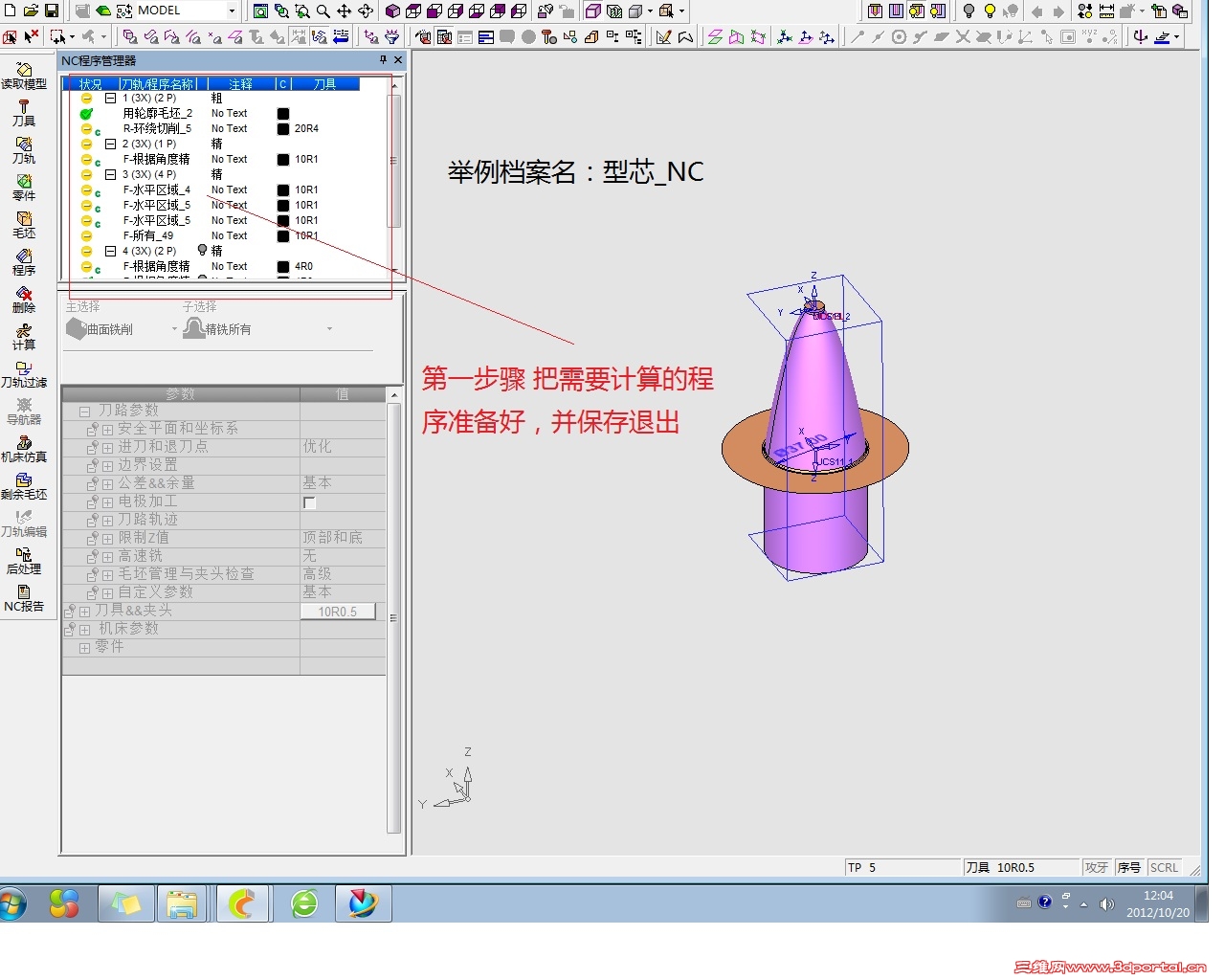Viewport: 1225px width, 980px height.
Task: Generate the NC报告 report
Action: pyautogui.click(x=24, y=598)
